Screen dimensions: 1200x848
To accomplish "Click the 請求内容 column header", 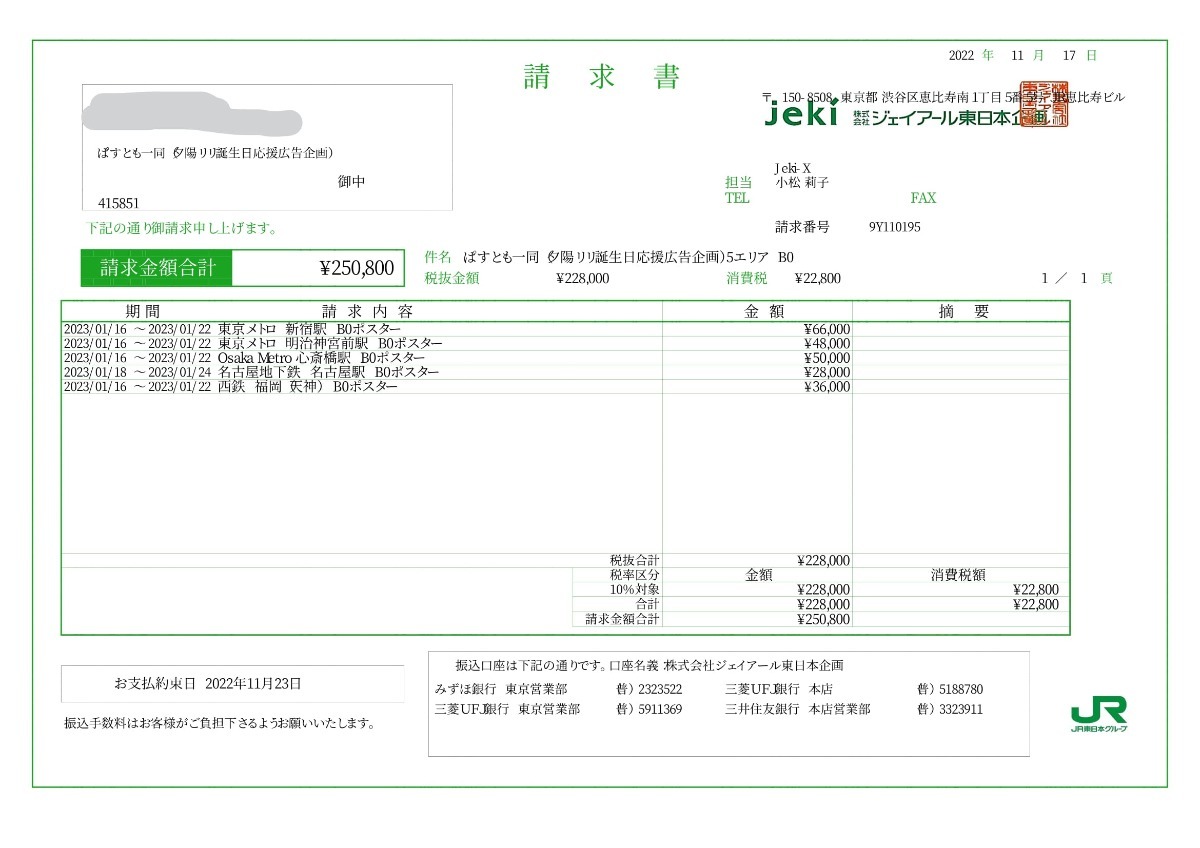I will [x=367, y=311].
